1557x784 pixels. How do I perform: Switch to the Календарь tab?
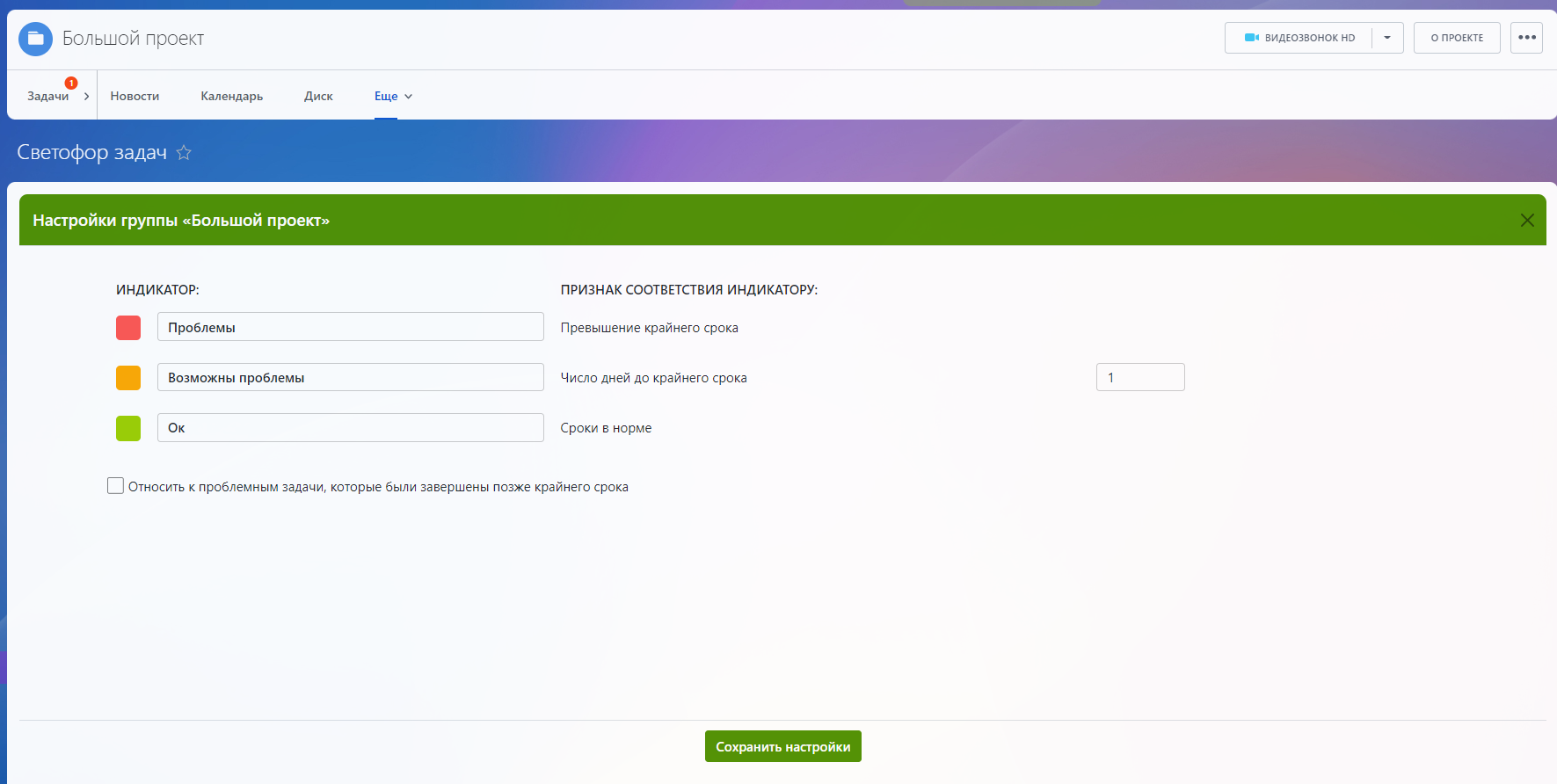tap(231, 96)
